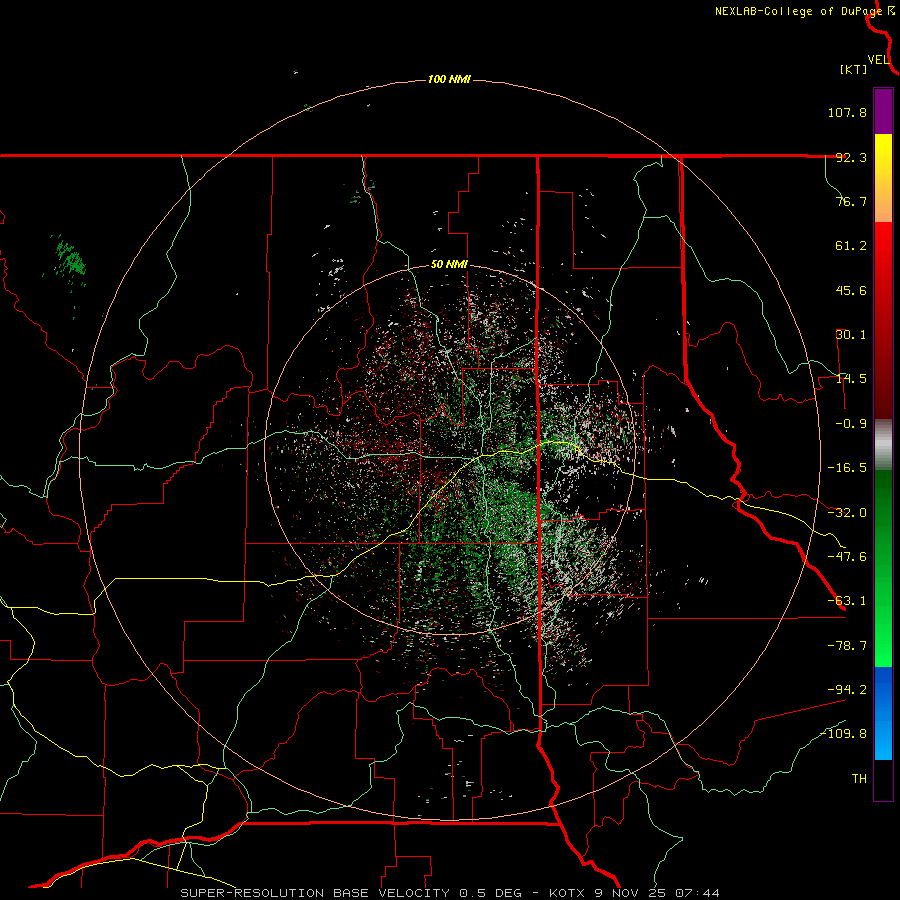Click the 45.6 legend value
The width and height of the screenshot is (900, 900).
[x=851, y=290]
